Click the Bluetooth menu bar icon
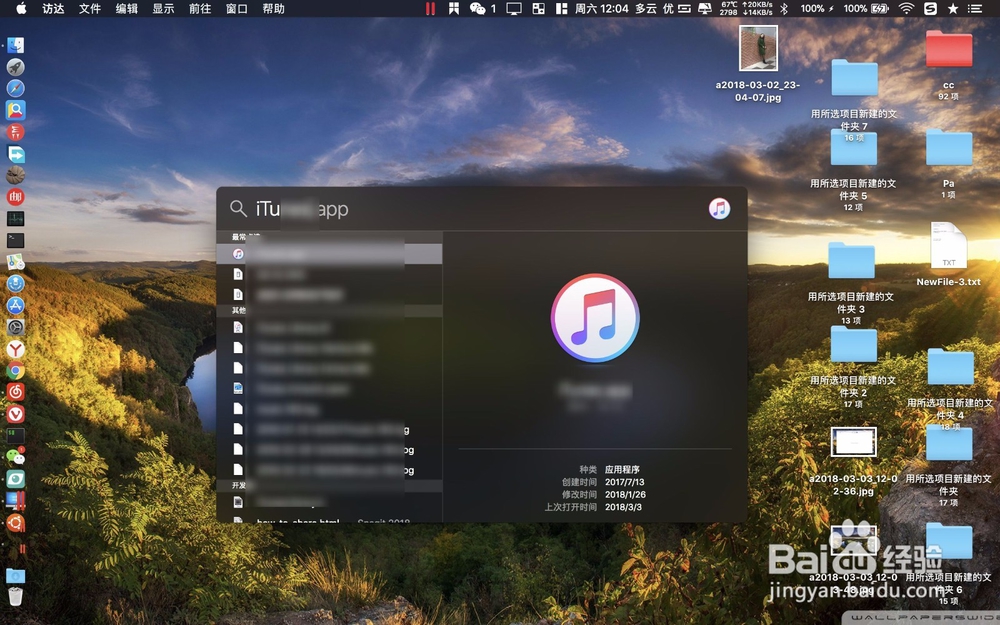 point(784,8)
